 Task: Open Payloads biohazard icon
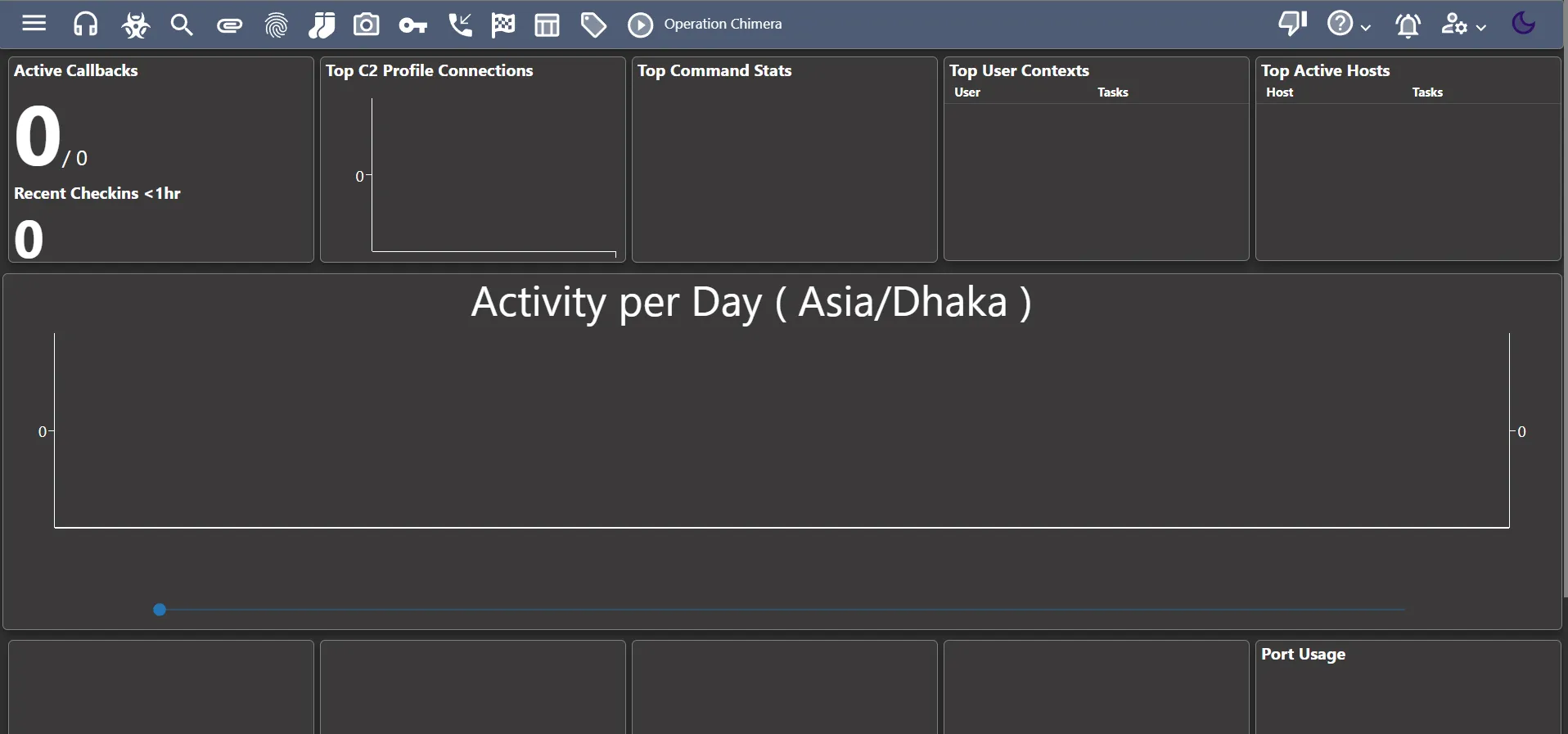135,25
